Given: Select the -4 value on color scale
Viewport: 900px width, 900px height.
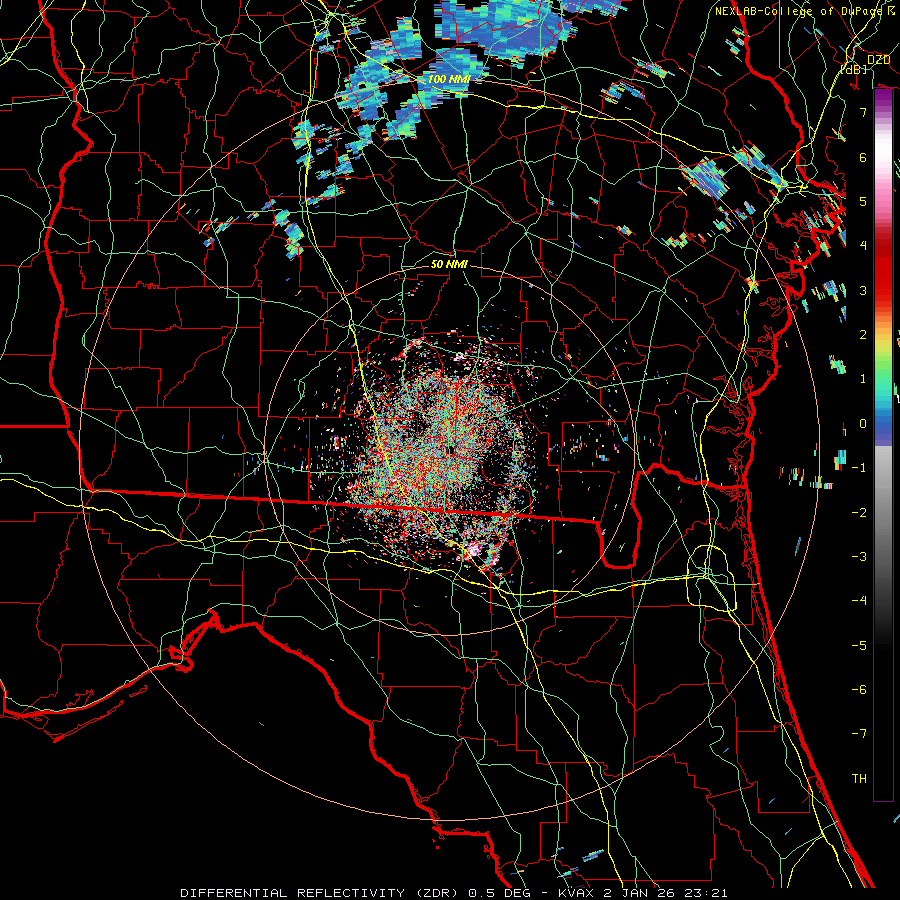Looking at the screenshot, I should (859, 600).
